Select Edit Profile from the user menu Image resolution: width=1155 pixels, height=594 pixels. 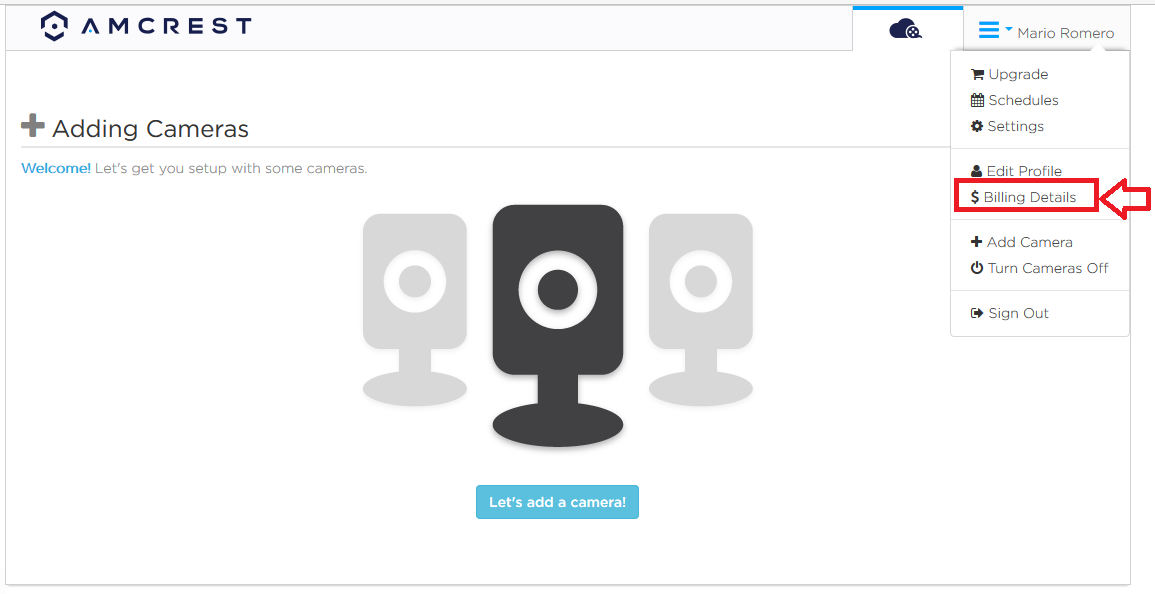click(1023, 171)
